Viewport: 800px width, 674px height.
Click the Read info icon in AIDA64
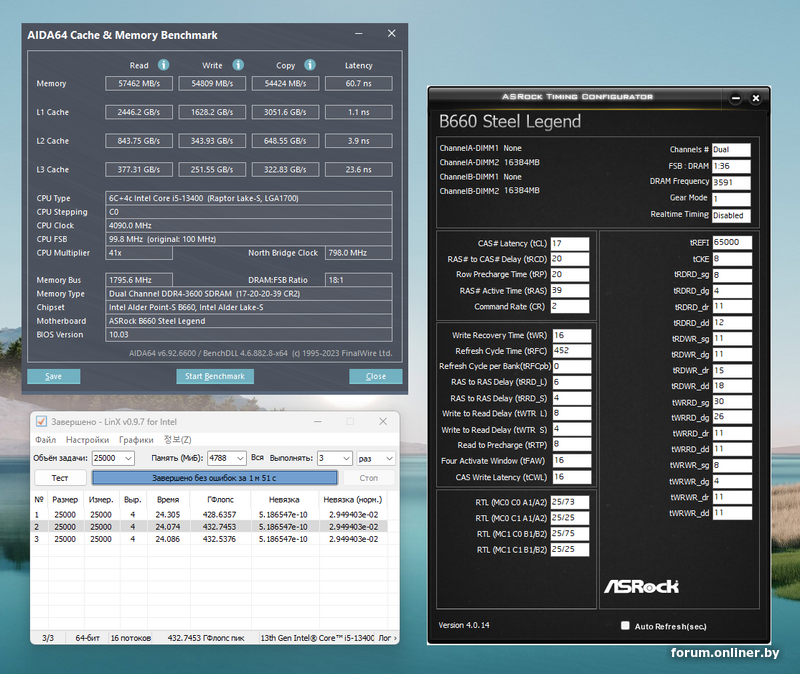click(x=163, y=65)
